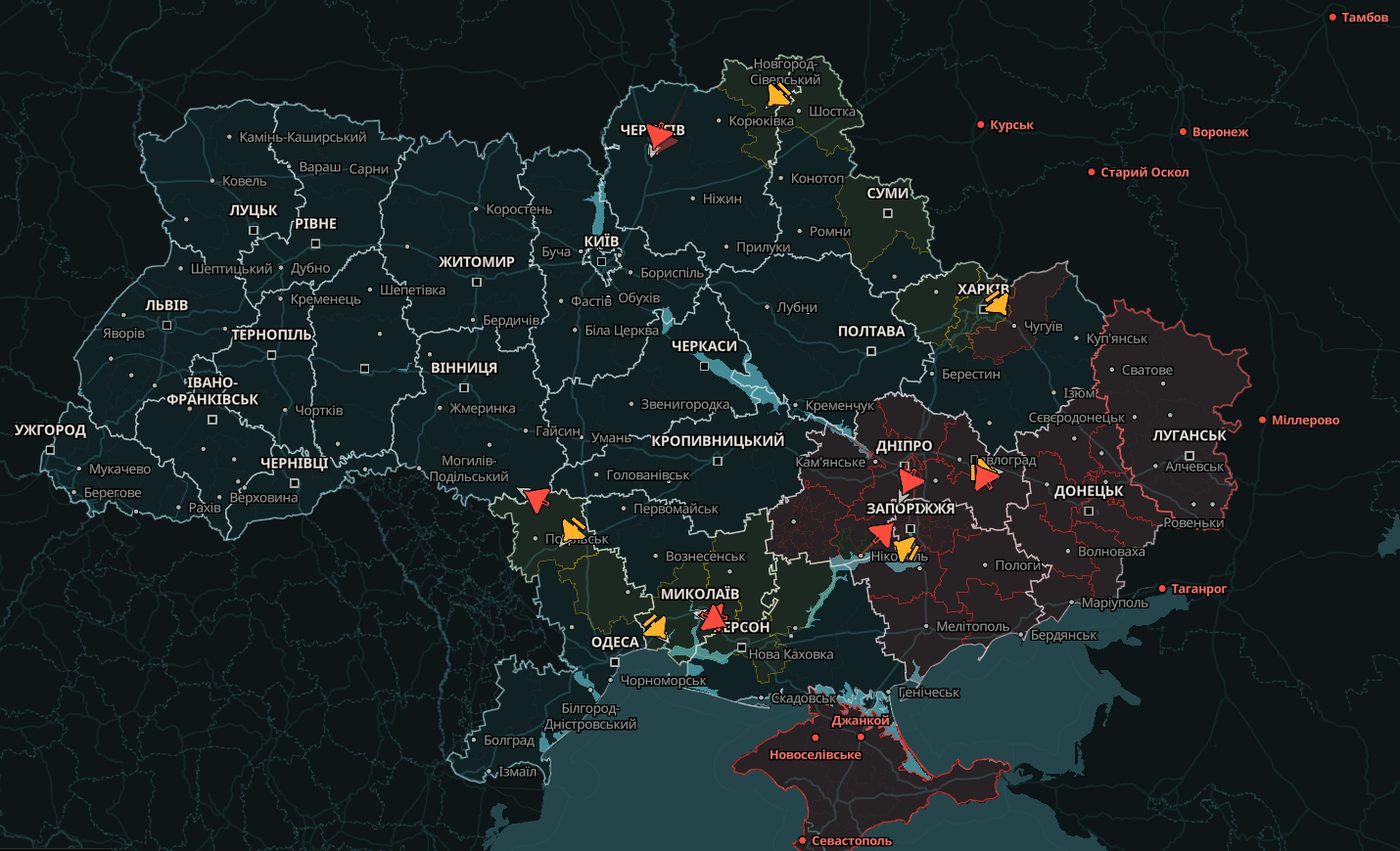Select the yellow drone marker near Новгород-Сіверський

(x=779, y=95)
